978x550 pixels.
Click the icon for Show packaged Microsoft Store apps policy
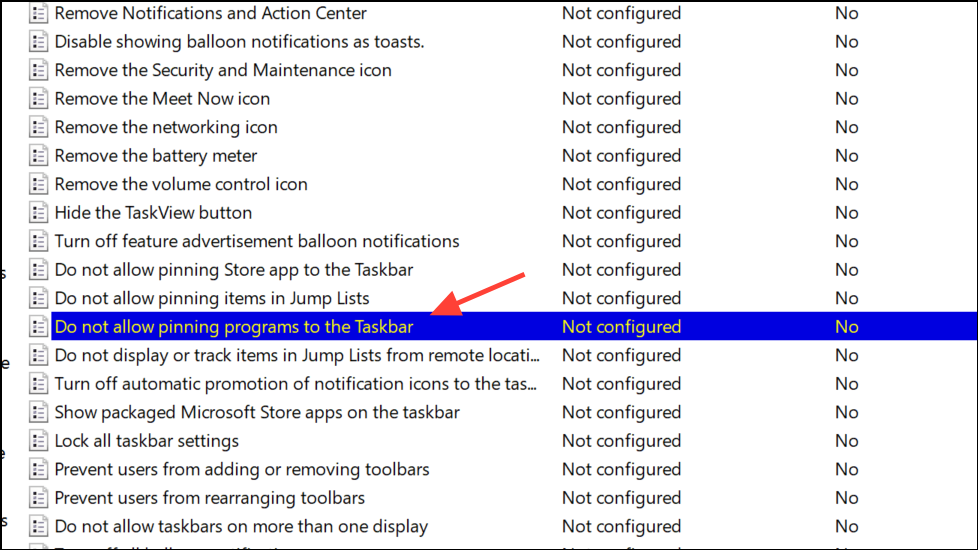point(39,412)
